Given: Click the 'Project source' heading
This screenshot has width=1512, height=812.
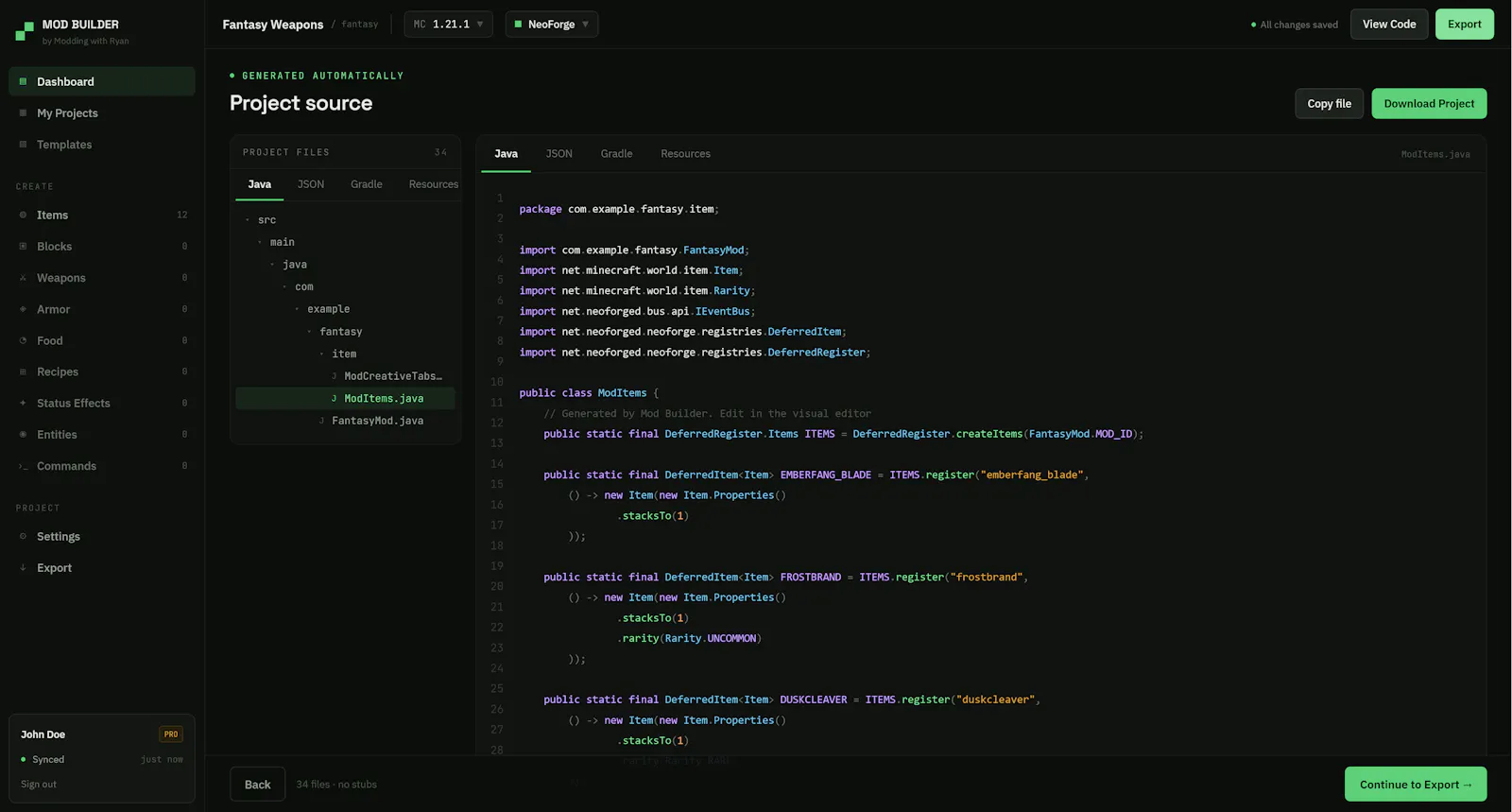Looking at the screenshot, I should (301, 103).
